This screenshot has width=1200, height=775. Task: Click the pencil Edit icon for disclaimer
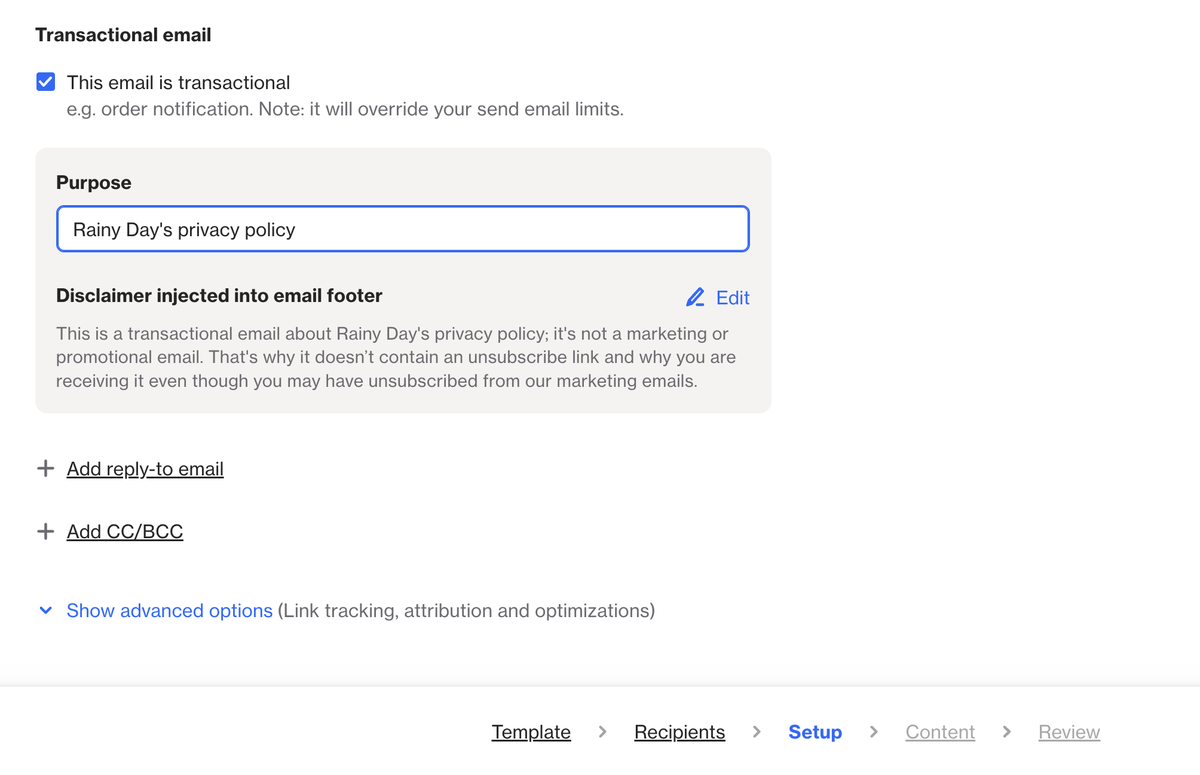click(x=696, y=297)
